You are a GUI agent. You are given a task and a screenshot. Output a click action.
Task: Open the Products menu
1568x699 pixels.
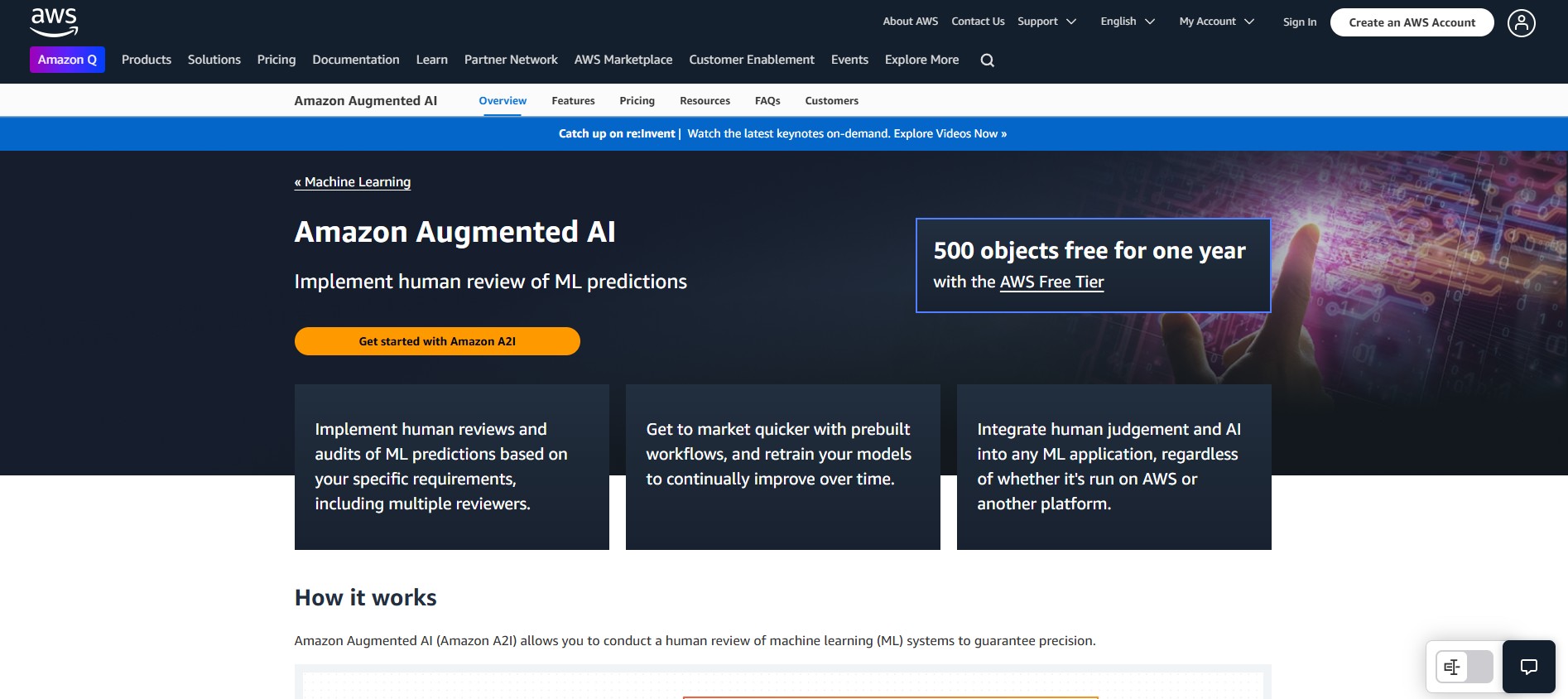pos(147,60)
